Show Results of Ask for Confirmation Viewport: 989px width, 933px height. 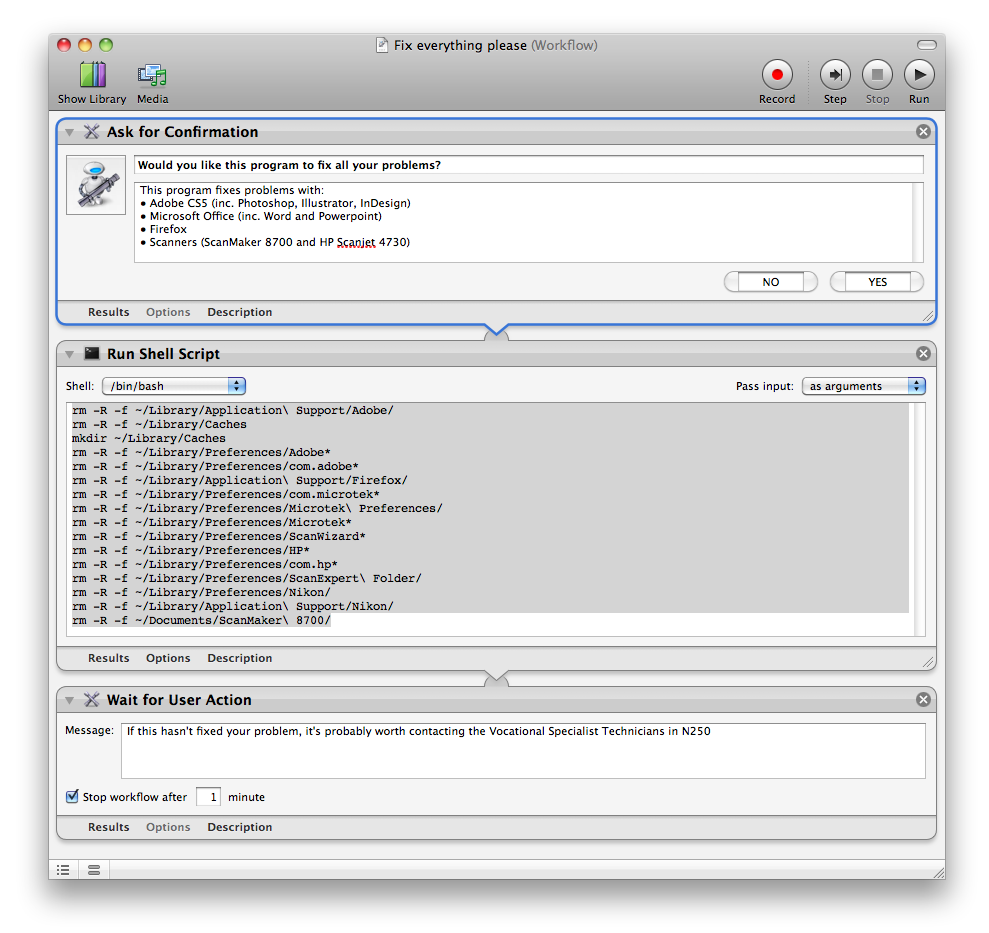click(x=108, y=312)
